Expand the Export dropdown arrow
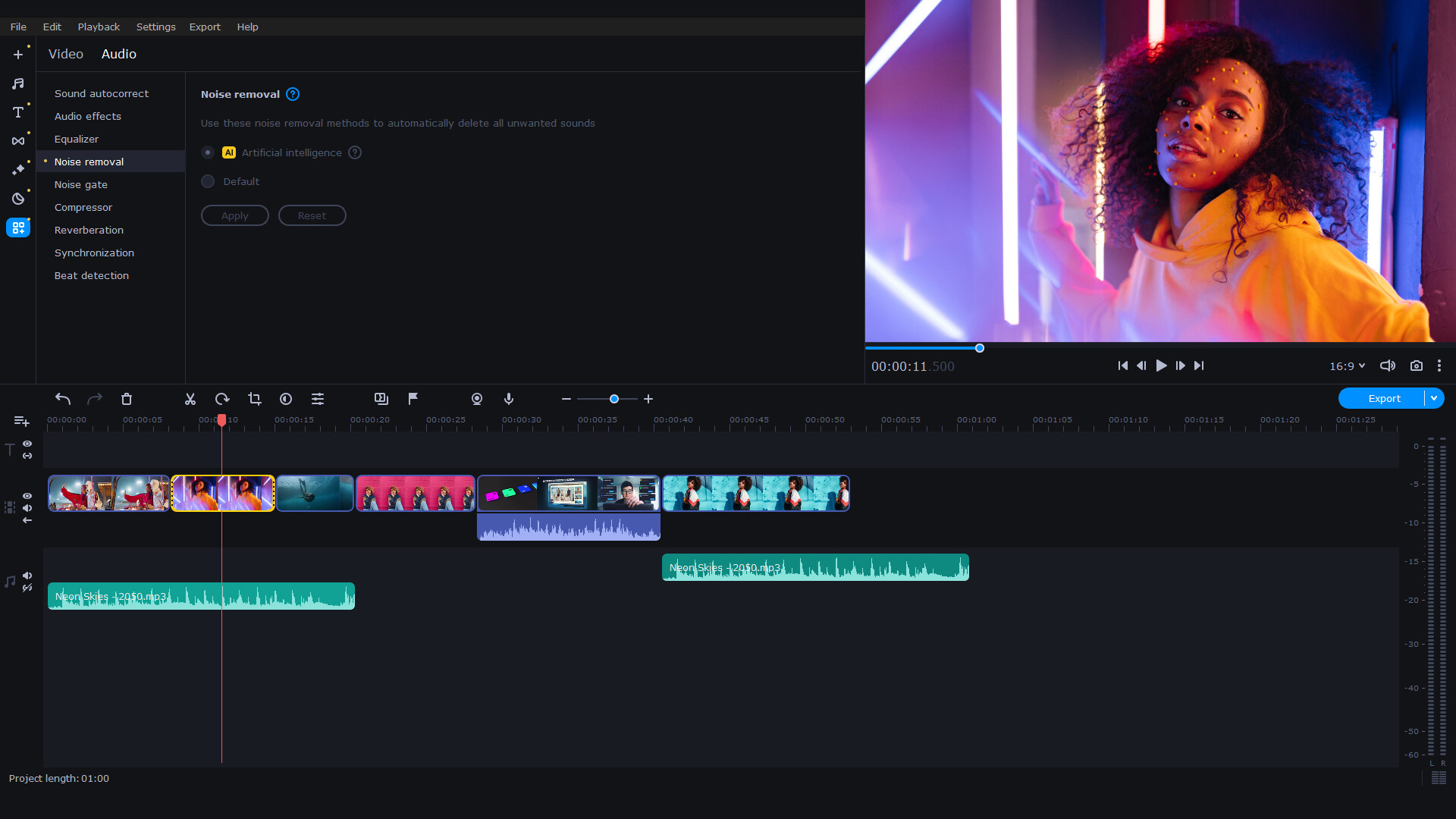Screen dimensions: 1456x819 (1434, 398)
